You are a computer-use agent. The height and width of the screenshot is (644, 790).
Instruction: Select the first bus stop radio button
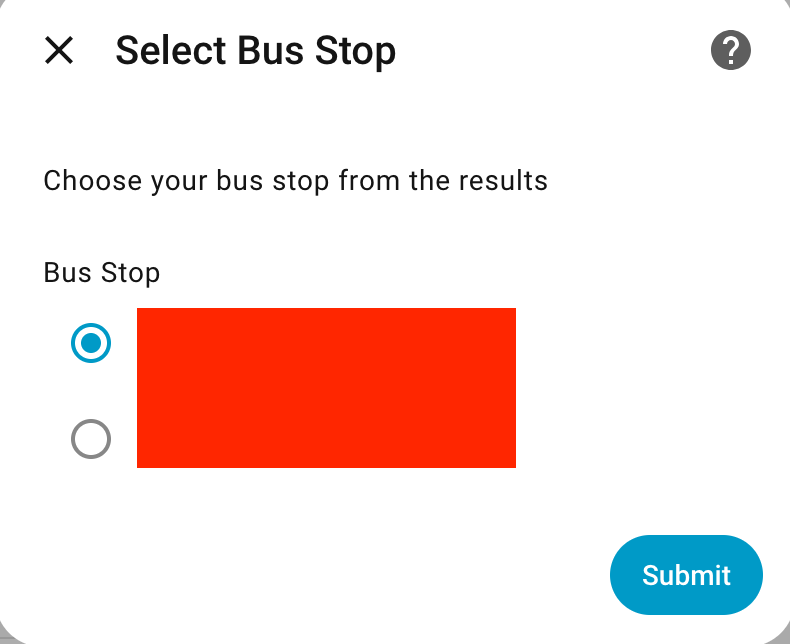91,344
